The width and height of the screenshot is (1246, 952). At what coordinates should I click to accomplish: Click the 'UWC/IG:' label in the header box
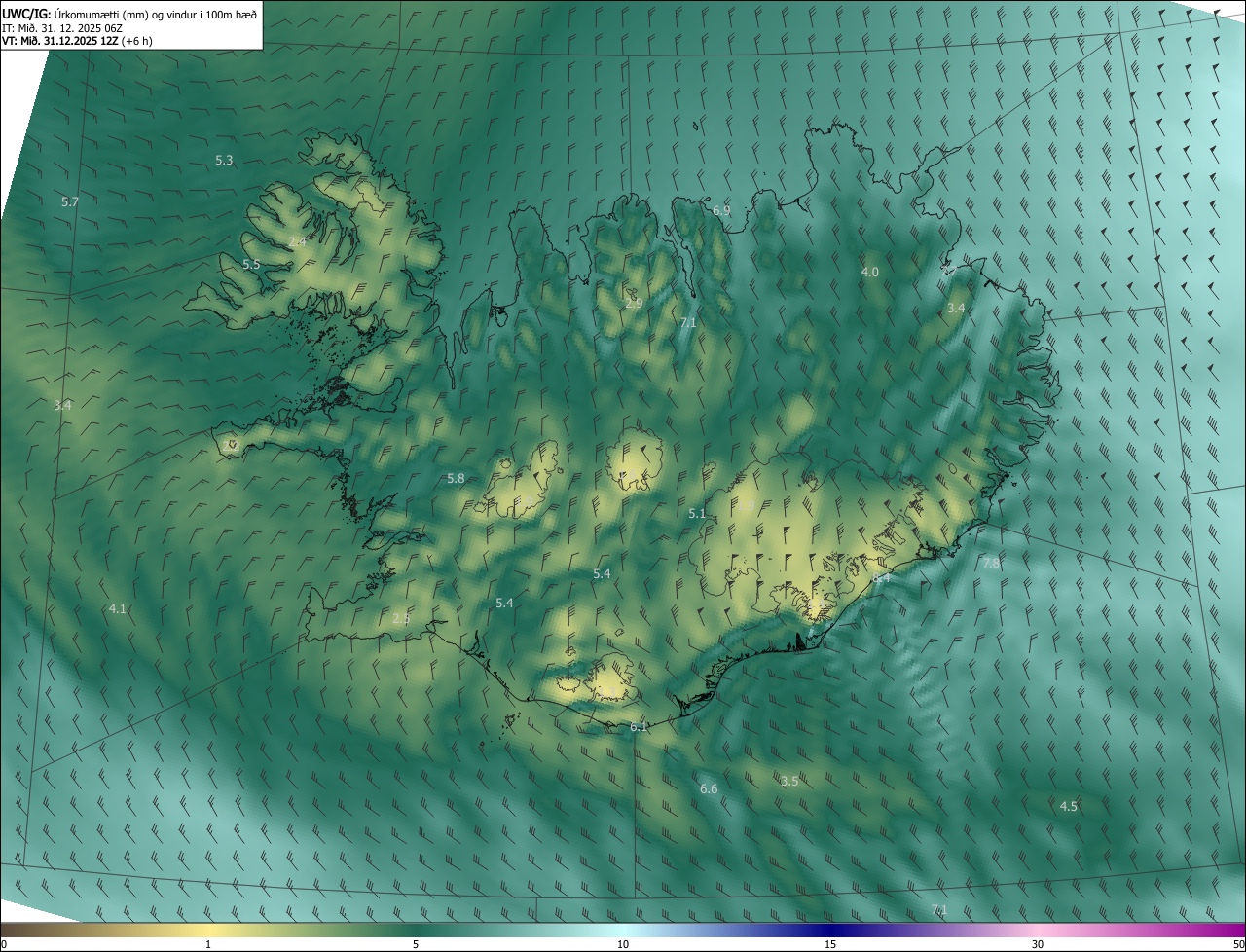24,14
